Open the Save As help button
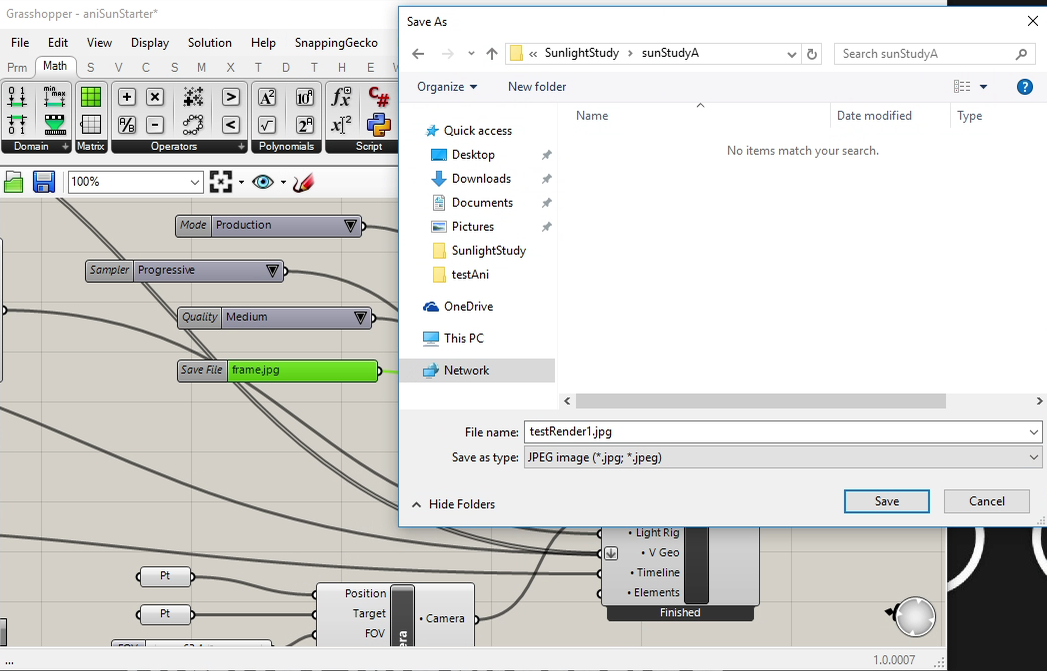1047x671 pixels. [1025, 87]
